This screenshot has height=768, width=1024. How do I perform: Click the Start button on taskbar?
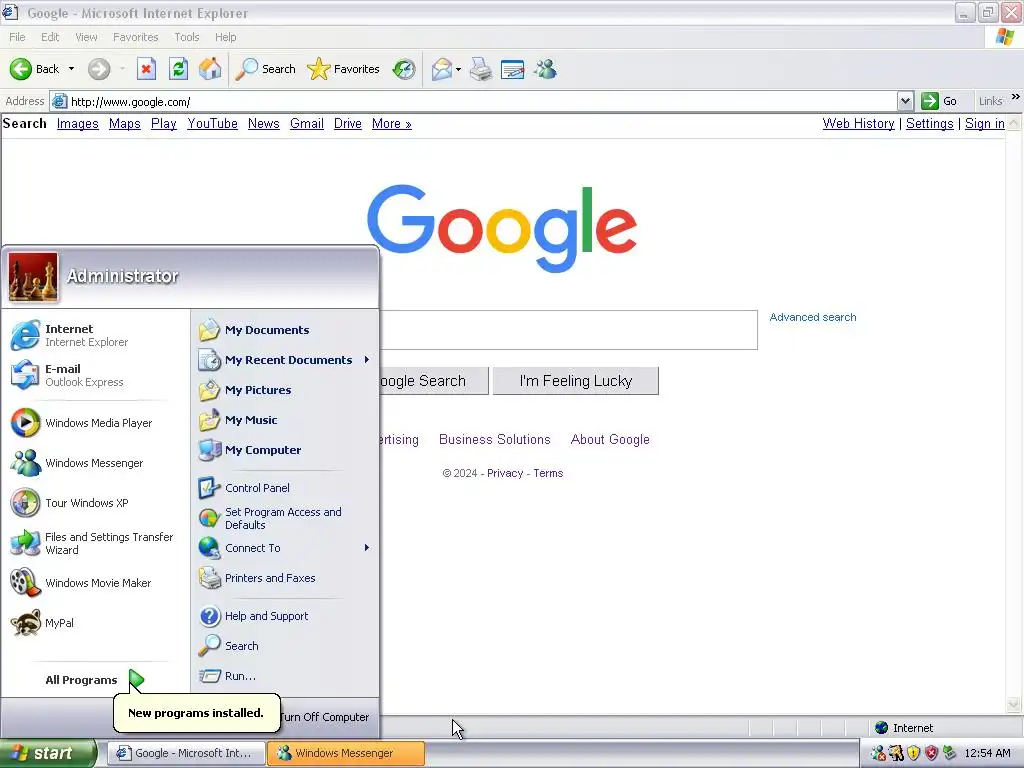pyautogui.click(x=48, y=753)
